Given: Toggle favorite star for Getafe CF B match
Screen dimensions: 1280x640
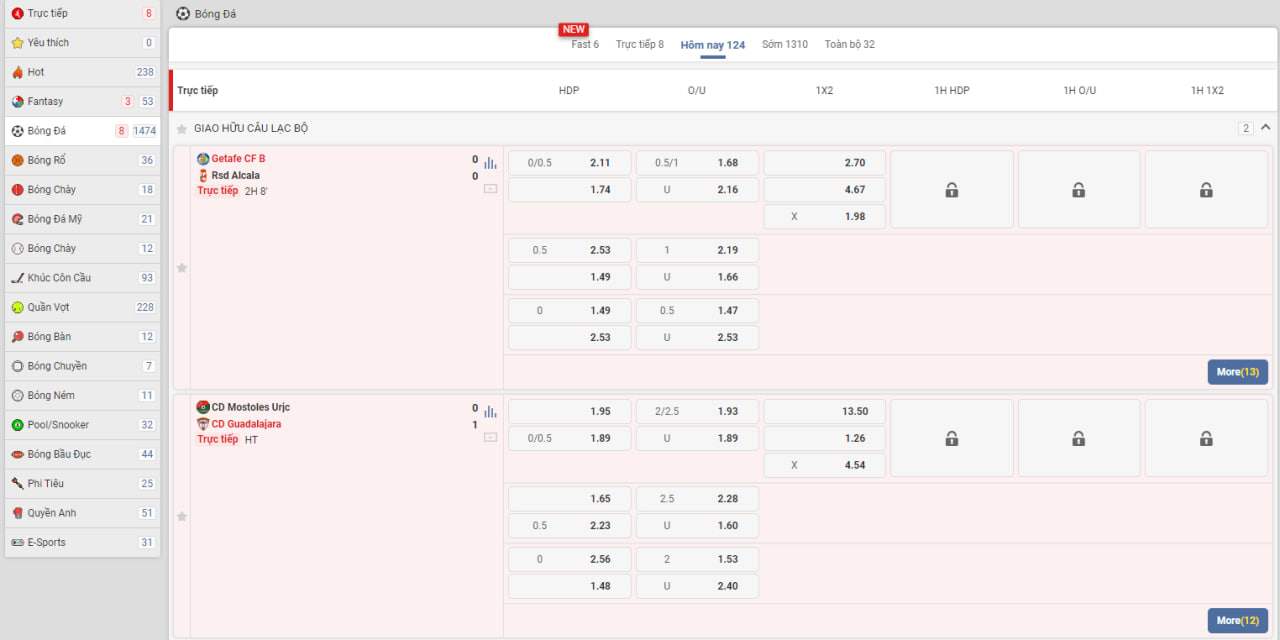Looking at the screenshot, I should tap(182, 268).
